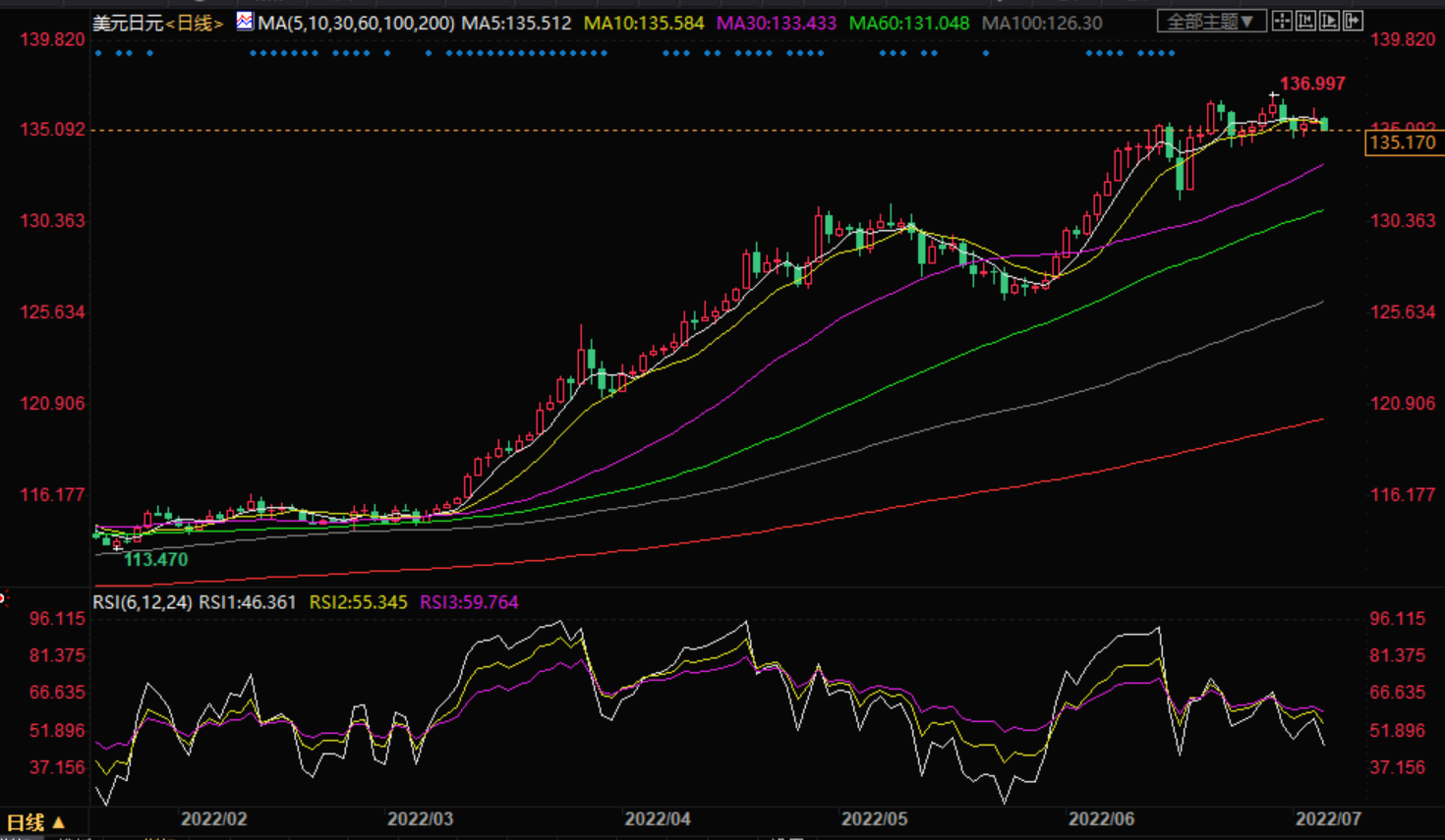Image resolution: width=1445 pixels, height=840 pixels.
Task: Click the 2022/06 date on time axis
Action: click(1101, 818)
